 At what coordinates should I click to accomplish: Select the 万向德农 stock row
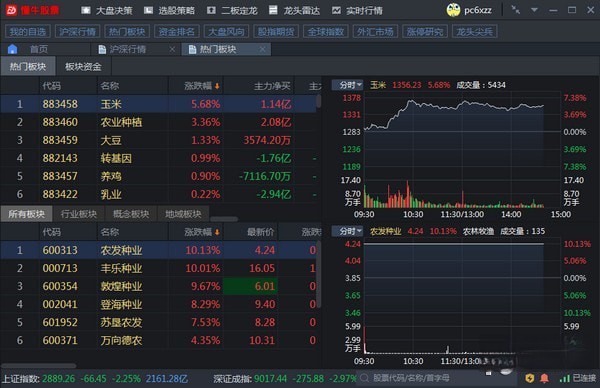[158, 340]
